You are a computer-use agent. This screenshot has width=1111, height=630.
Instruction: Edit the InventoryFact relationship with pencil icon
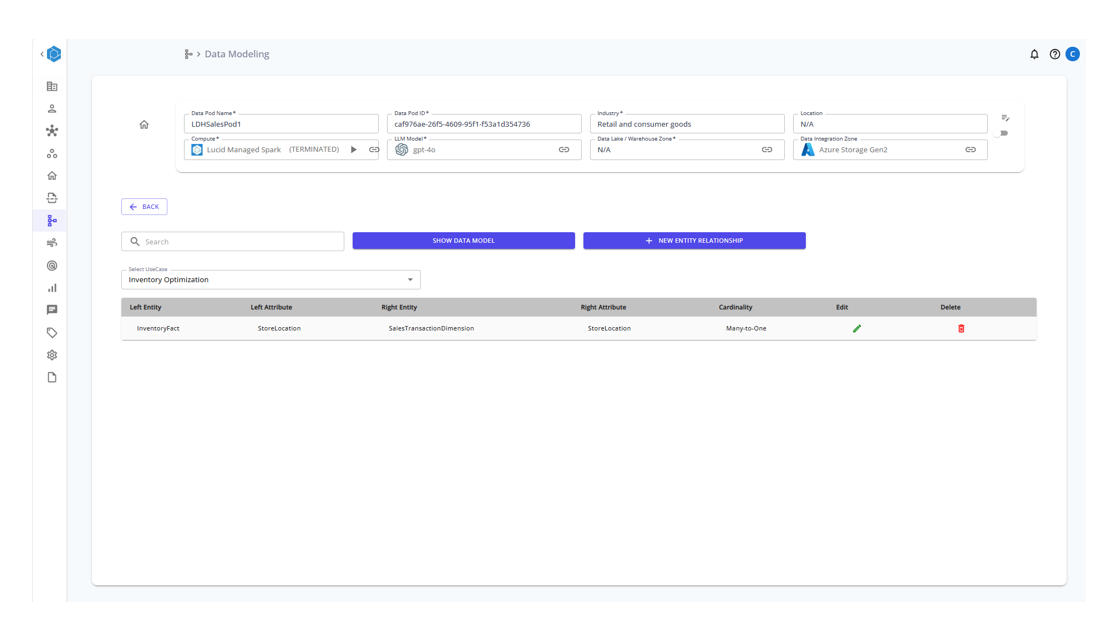(x=857, y=329)
